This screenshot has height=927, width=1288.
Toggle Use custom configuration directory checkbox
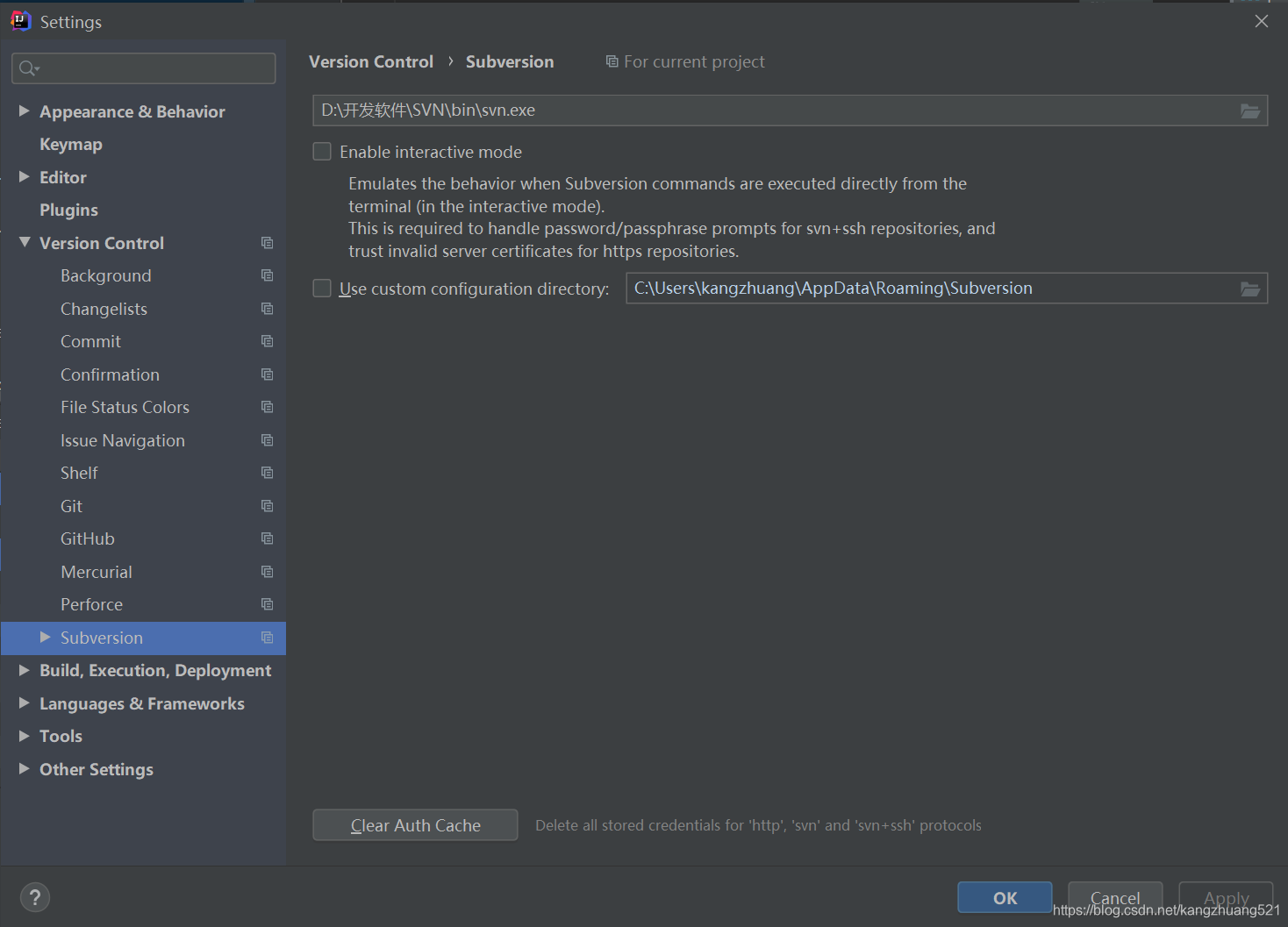(x=322, y=289)
